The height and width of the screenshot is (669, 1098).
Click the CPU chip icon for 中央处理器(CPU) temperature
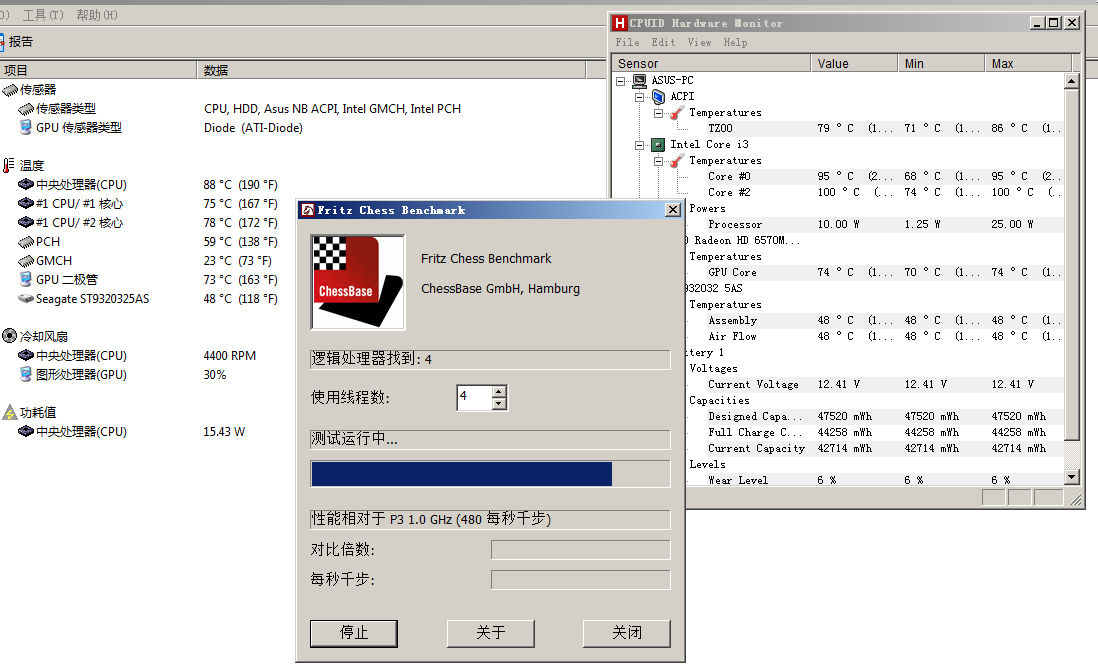click(26, 184)
